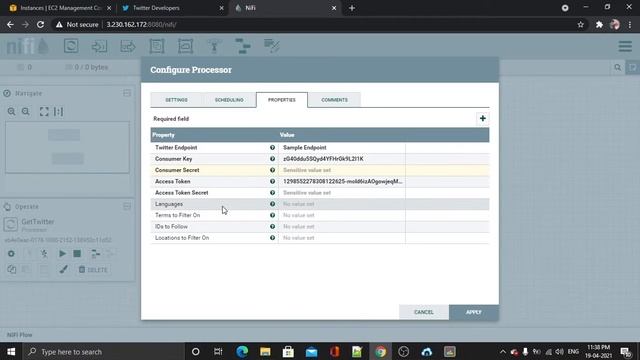Select the Template icon in NiFi toolbar
This screenshot has width=640, height=360.
pyautogui.click(x=243, y=46)
